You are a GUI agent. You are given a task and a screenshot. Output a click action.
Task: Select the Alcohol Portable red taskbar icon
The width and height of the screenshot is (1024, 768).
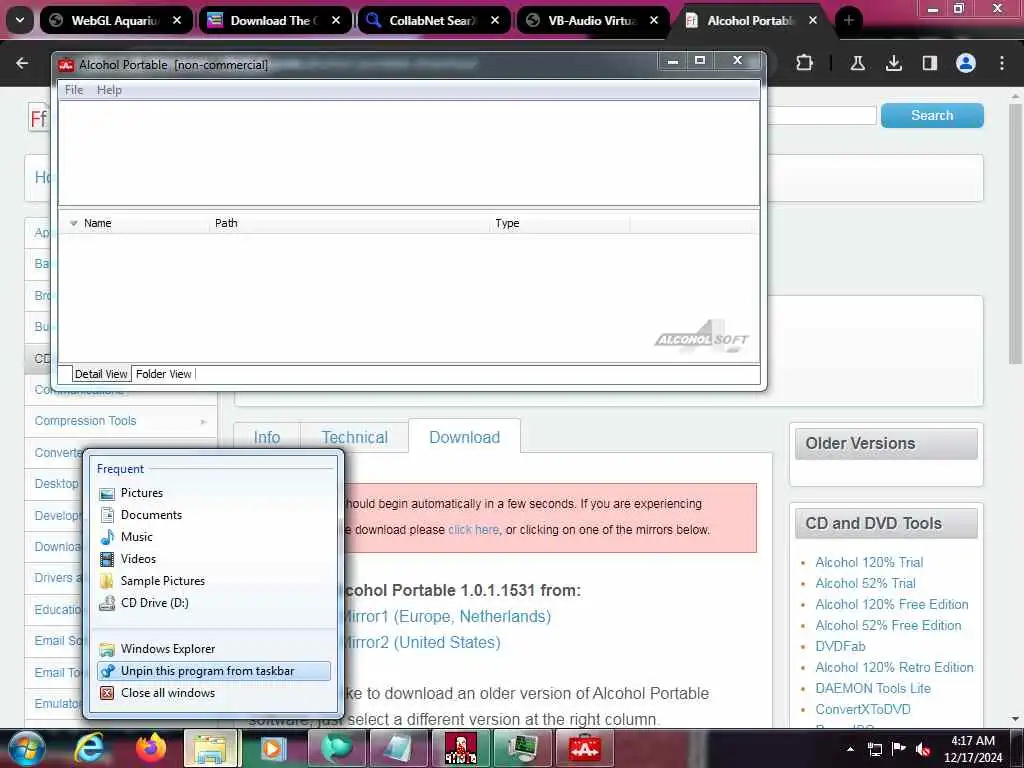click(x=584, y=748)
